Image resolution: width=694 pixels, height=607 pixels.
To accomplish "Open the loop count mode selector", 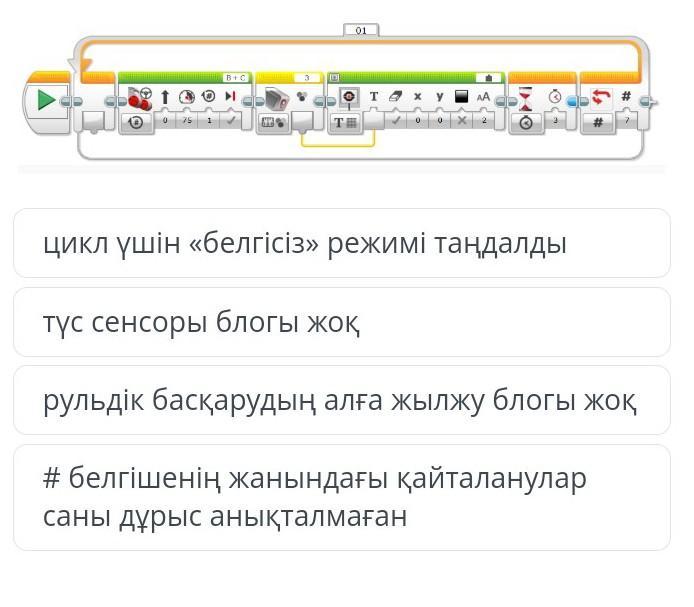I will click(598, 122).
